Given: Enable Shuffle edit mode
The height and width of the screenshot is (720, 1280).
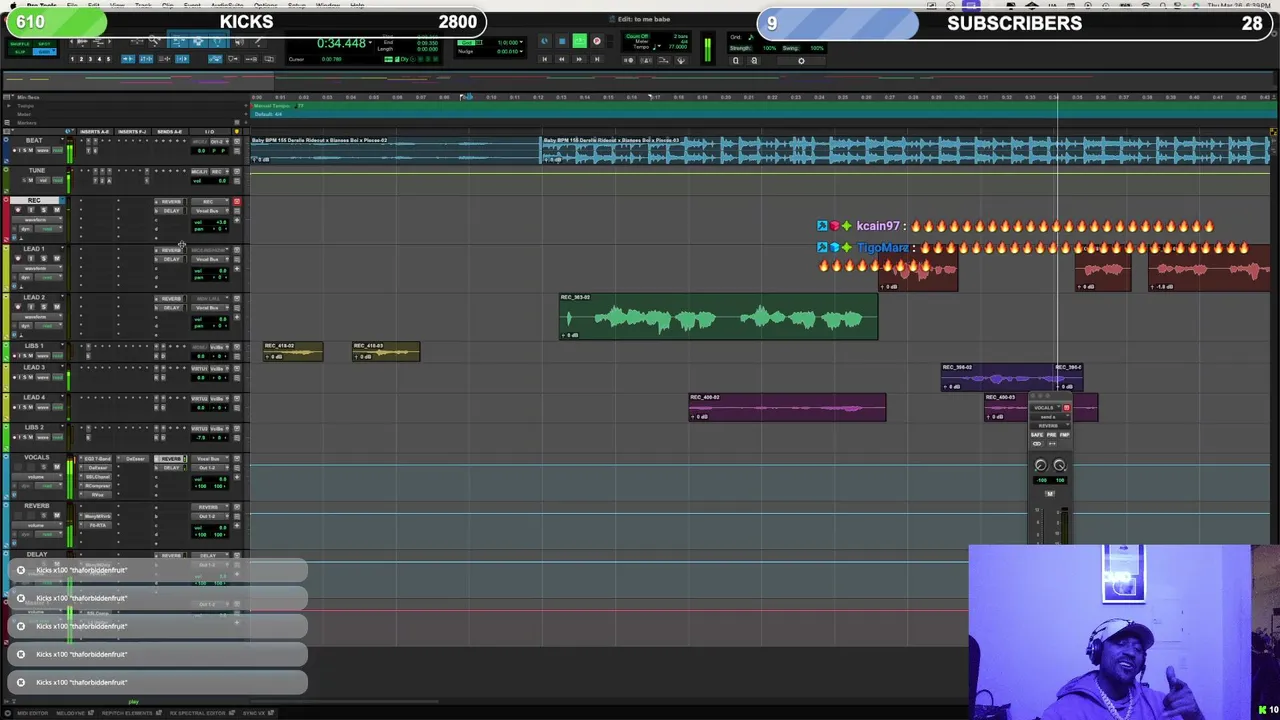Looking at the screenshot, I should 19,42.
